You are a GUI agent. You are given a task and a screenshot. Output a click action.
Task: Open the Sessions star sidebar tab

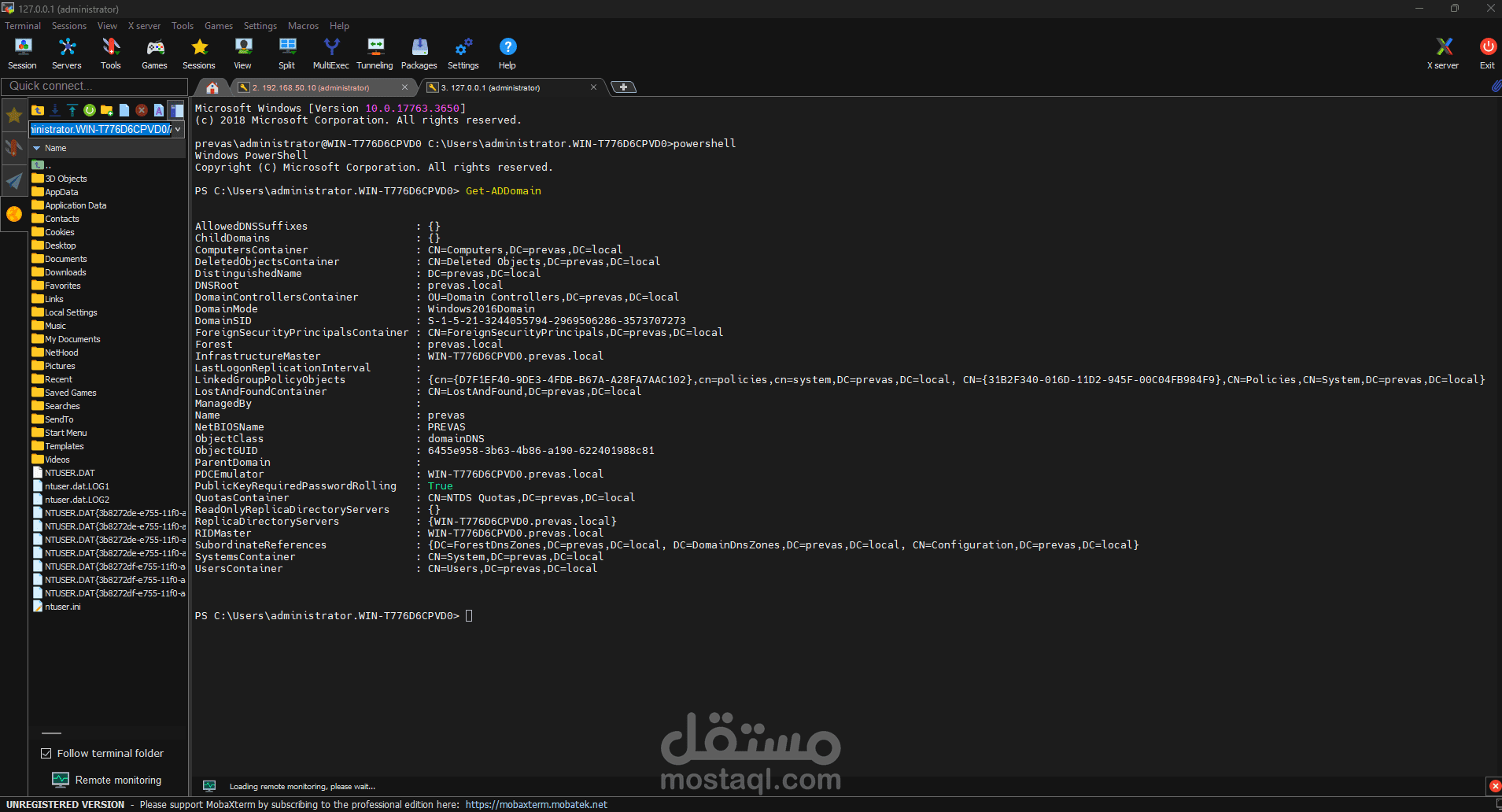(14, 116)
